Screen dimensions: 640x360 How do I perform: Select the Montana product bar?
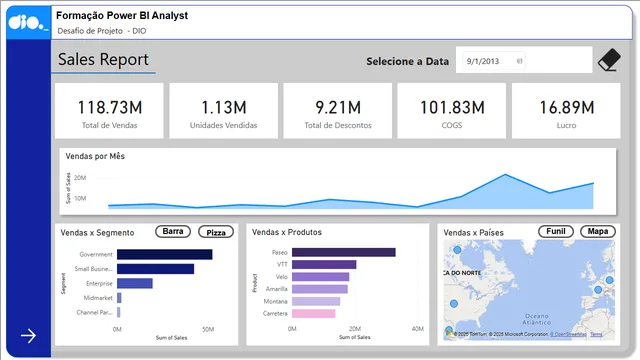(x=316, y=301)
